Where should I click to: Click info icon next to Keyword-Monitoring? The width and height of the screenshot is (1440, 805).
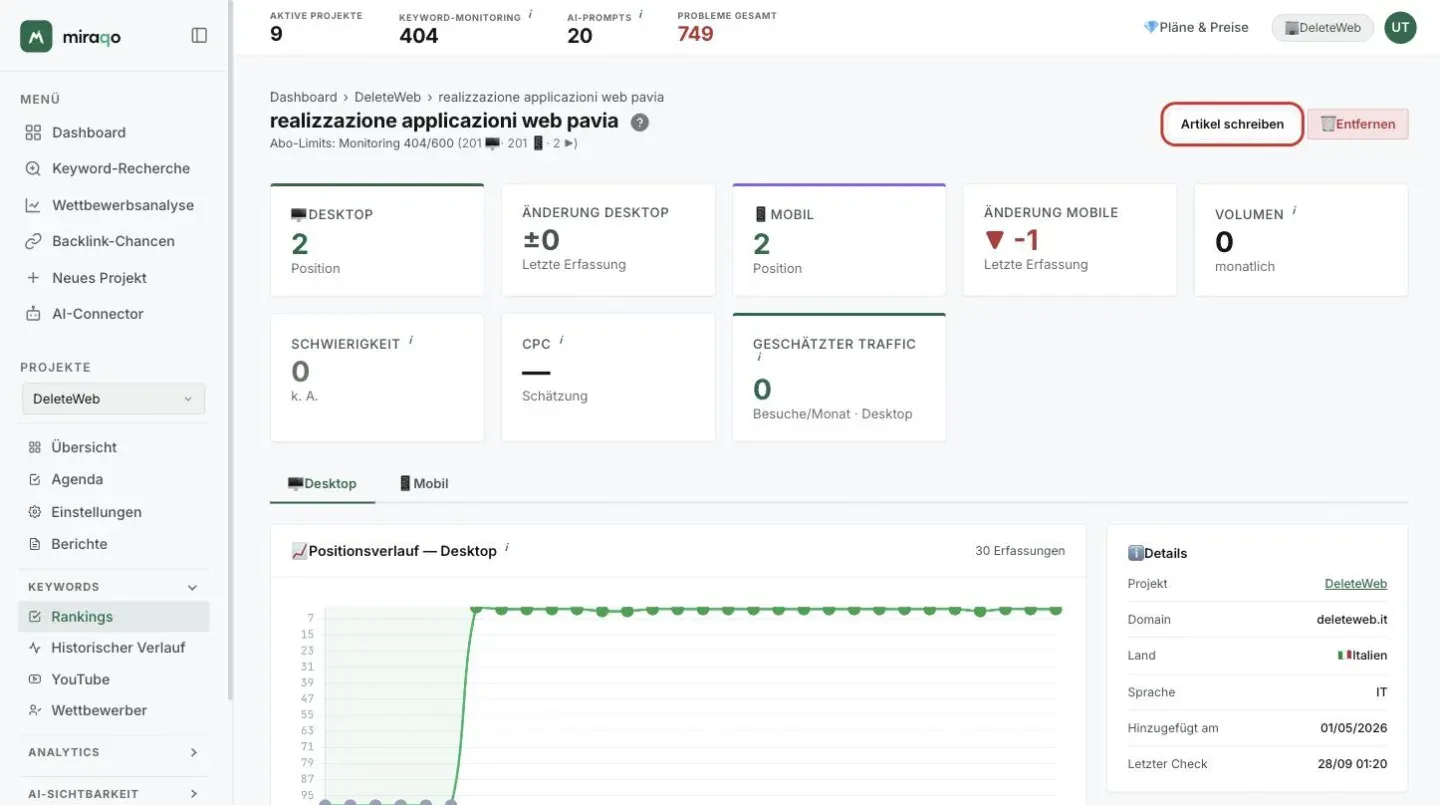[530, 15]
